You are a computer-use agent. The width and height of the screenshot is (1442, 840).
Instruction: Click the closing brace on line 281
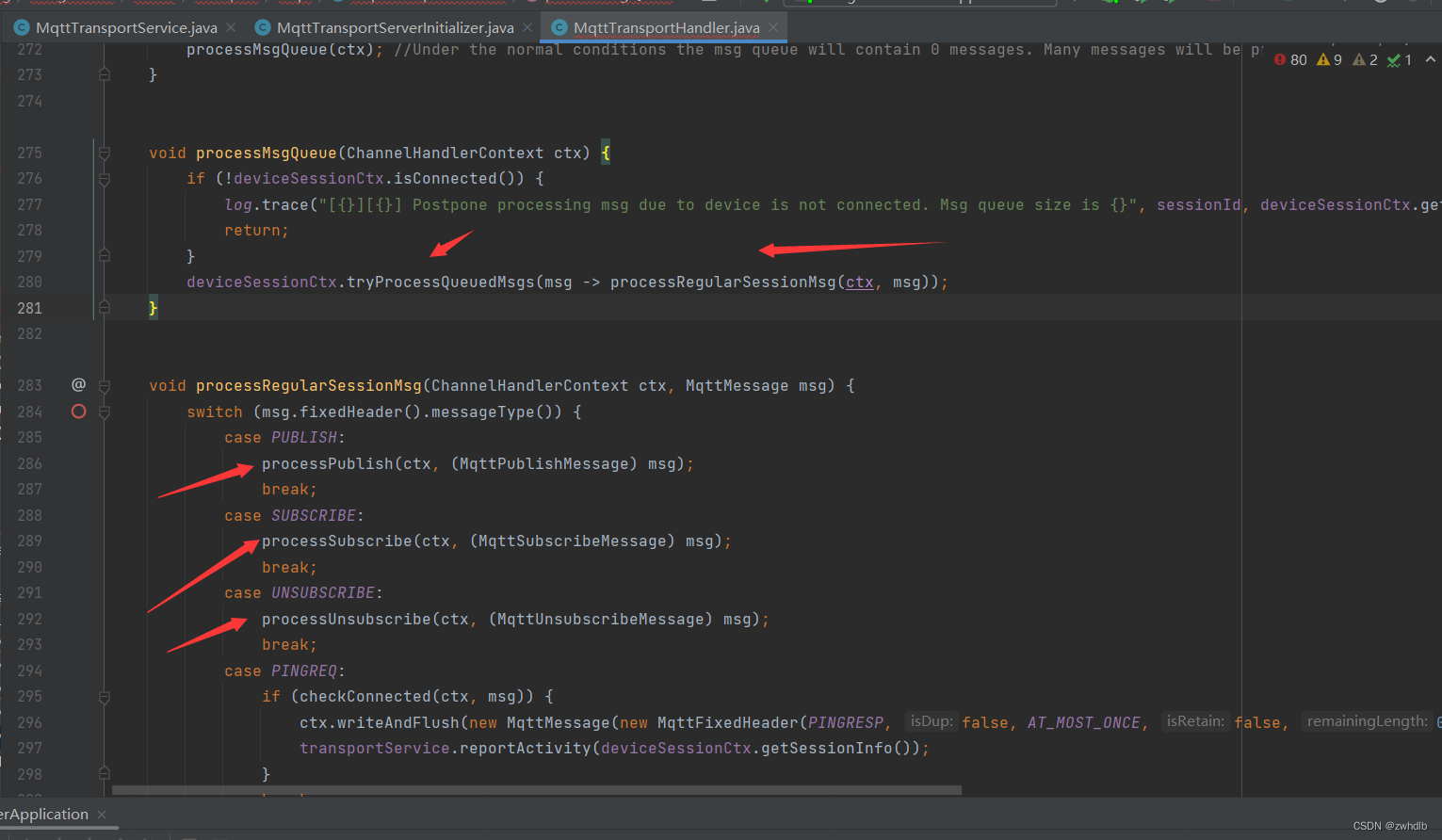pyautogui.click(x=154, y=308)
